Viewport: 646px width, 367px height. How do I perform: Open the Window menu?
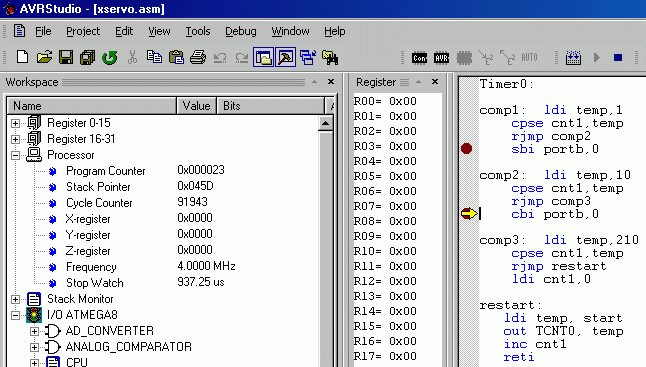[290, 31]
